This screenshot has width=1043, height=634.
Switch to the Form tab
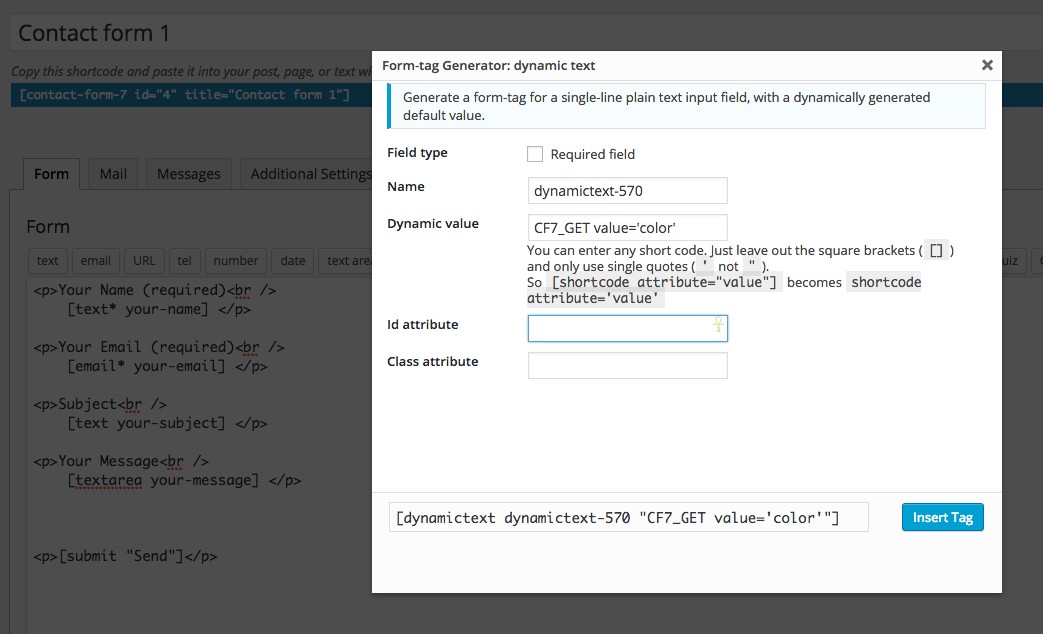pyautogui.click(x=51, y=174)
